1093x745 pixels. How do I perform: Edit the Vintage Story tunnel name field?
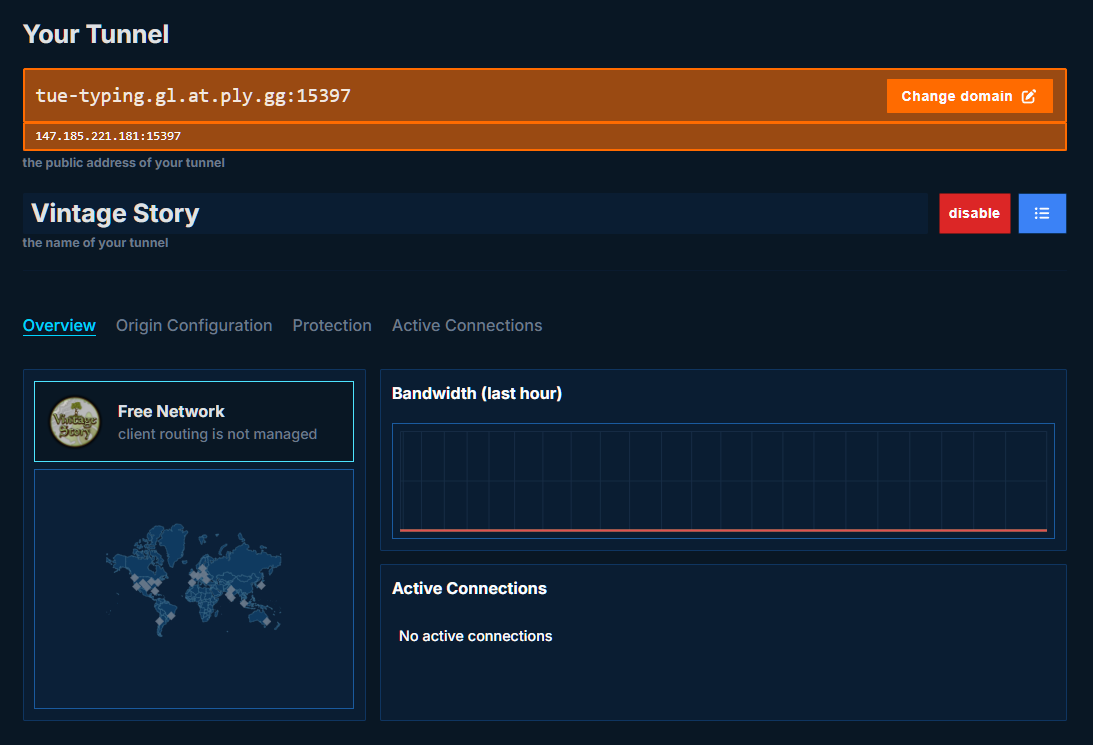(x=475, y=213)
